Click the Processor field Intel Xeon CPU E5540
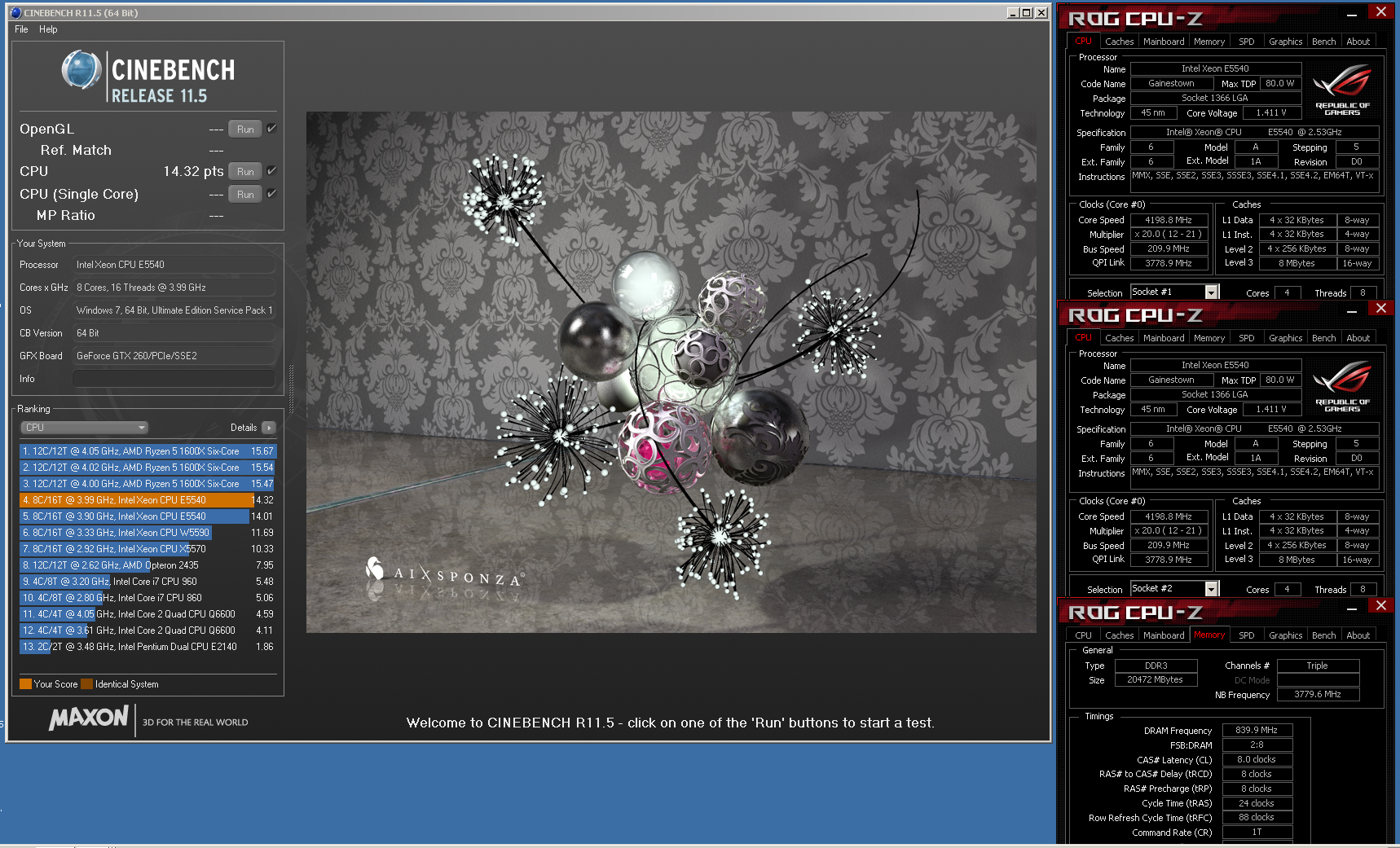 174,265
